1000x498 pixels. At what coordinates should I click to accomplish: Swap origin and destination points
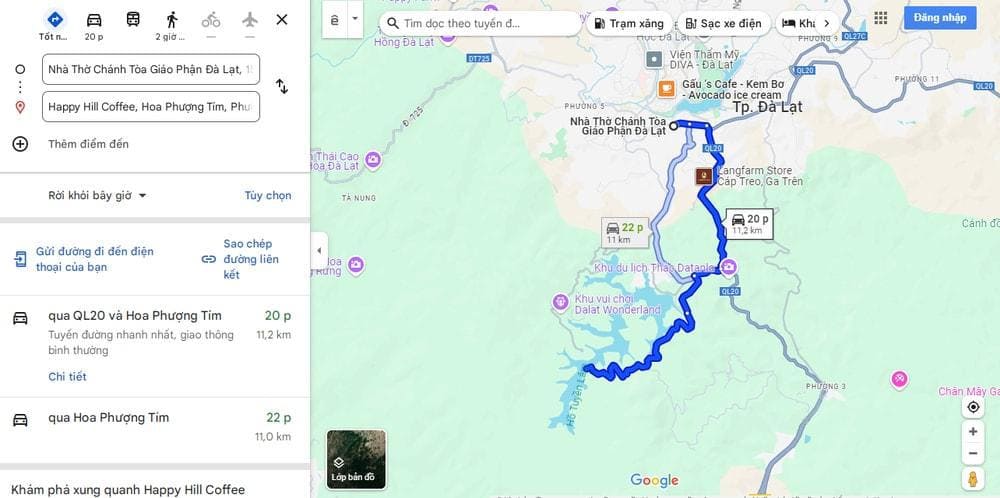pyautogui.click(x=282, y=86)
